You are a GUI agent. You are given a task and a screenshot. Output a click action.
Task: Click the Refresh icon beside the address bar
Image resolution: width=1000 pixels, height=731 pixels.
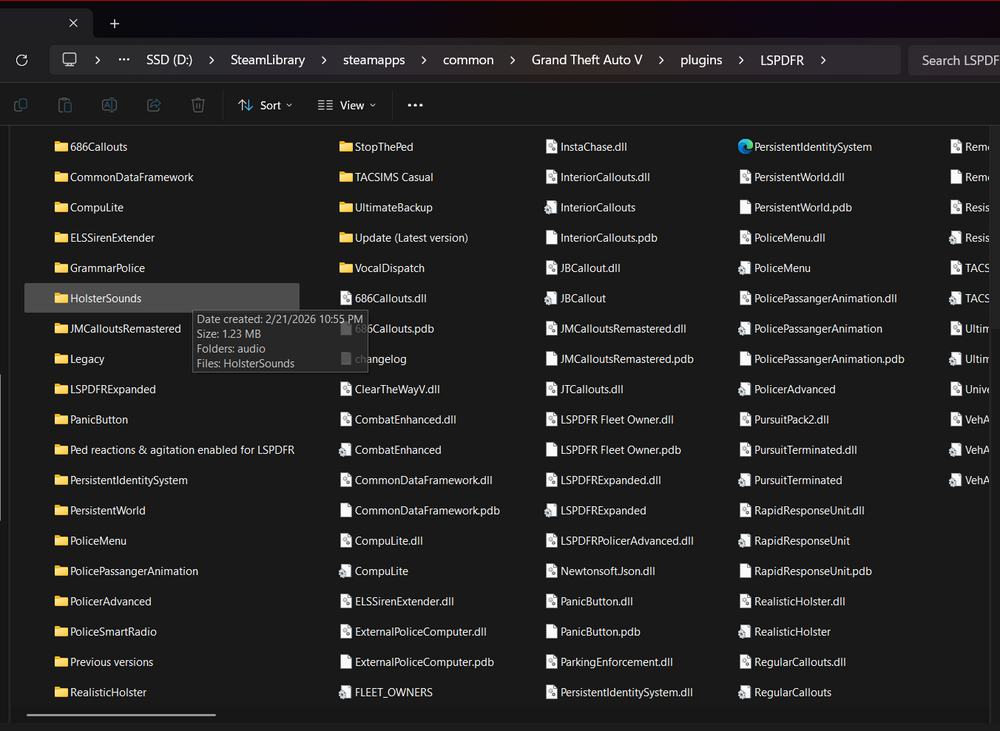pos(21,60)
